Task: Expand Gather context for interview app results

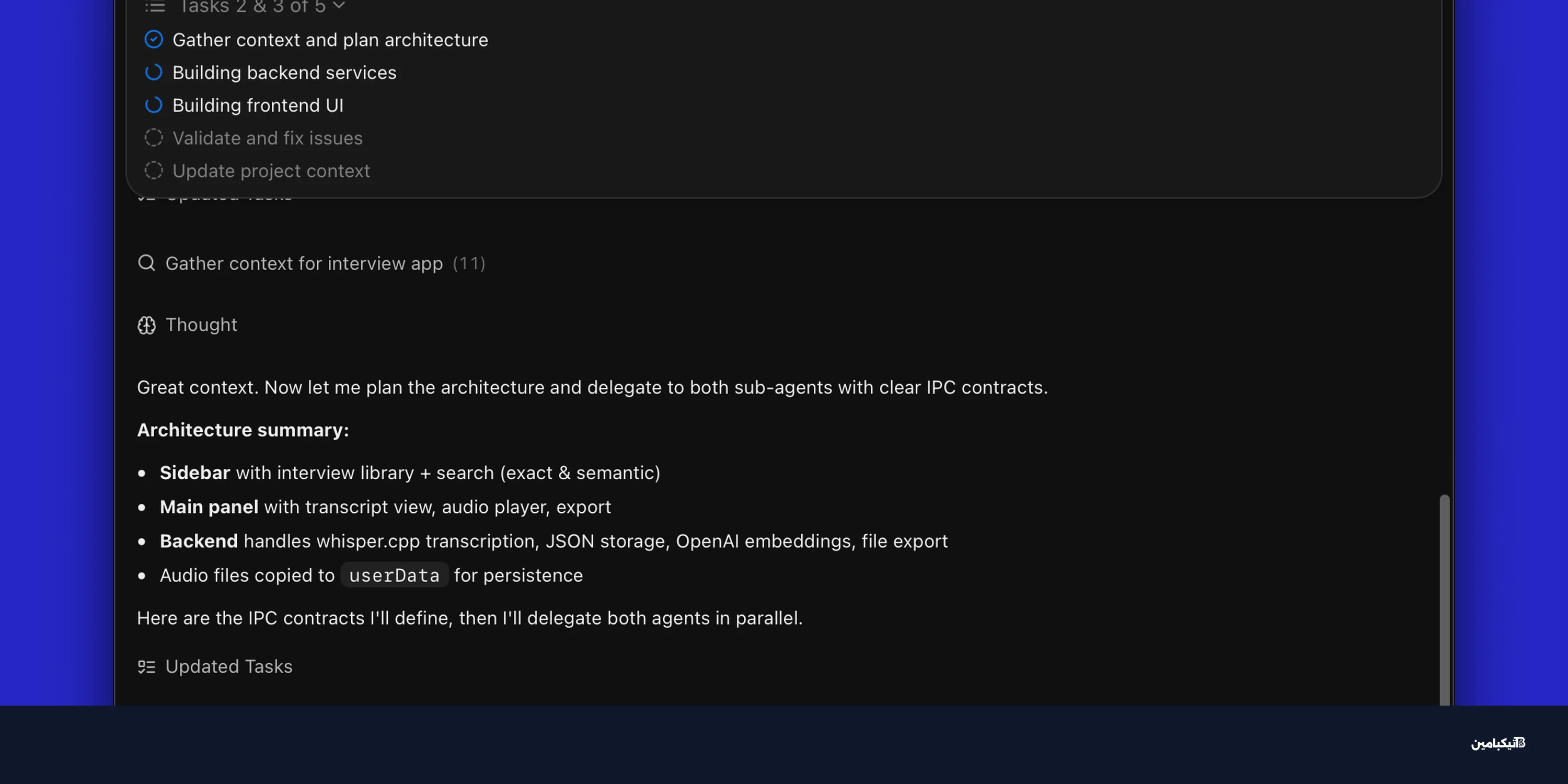Action: pos(304,263)
